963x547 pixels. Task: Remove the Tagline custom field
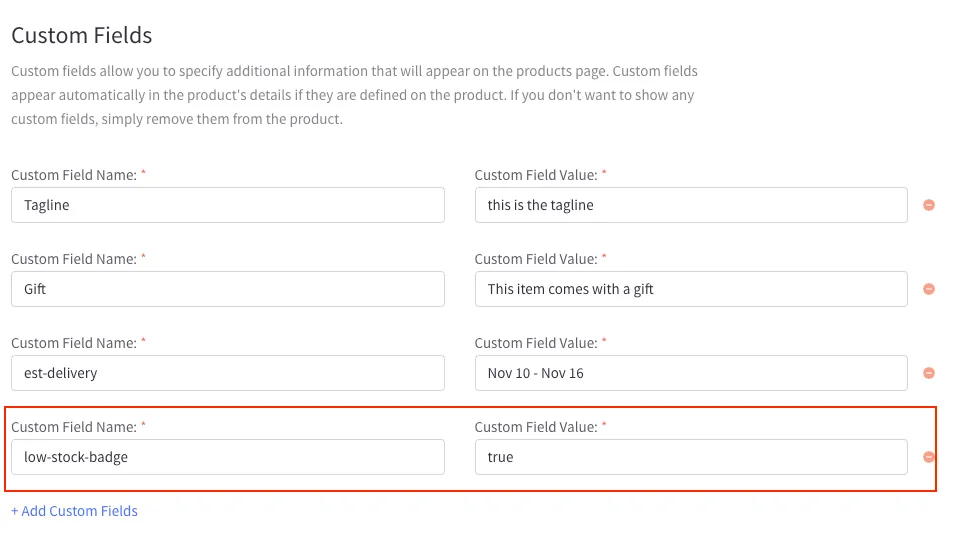click(x=928, y=205)
